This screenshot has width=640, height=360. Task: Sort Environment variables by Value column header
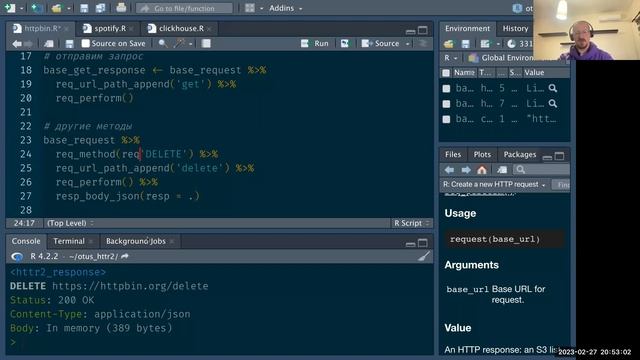point(534,73)
